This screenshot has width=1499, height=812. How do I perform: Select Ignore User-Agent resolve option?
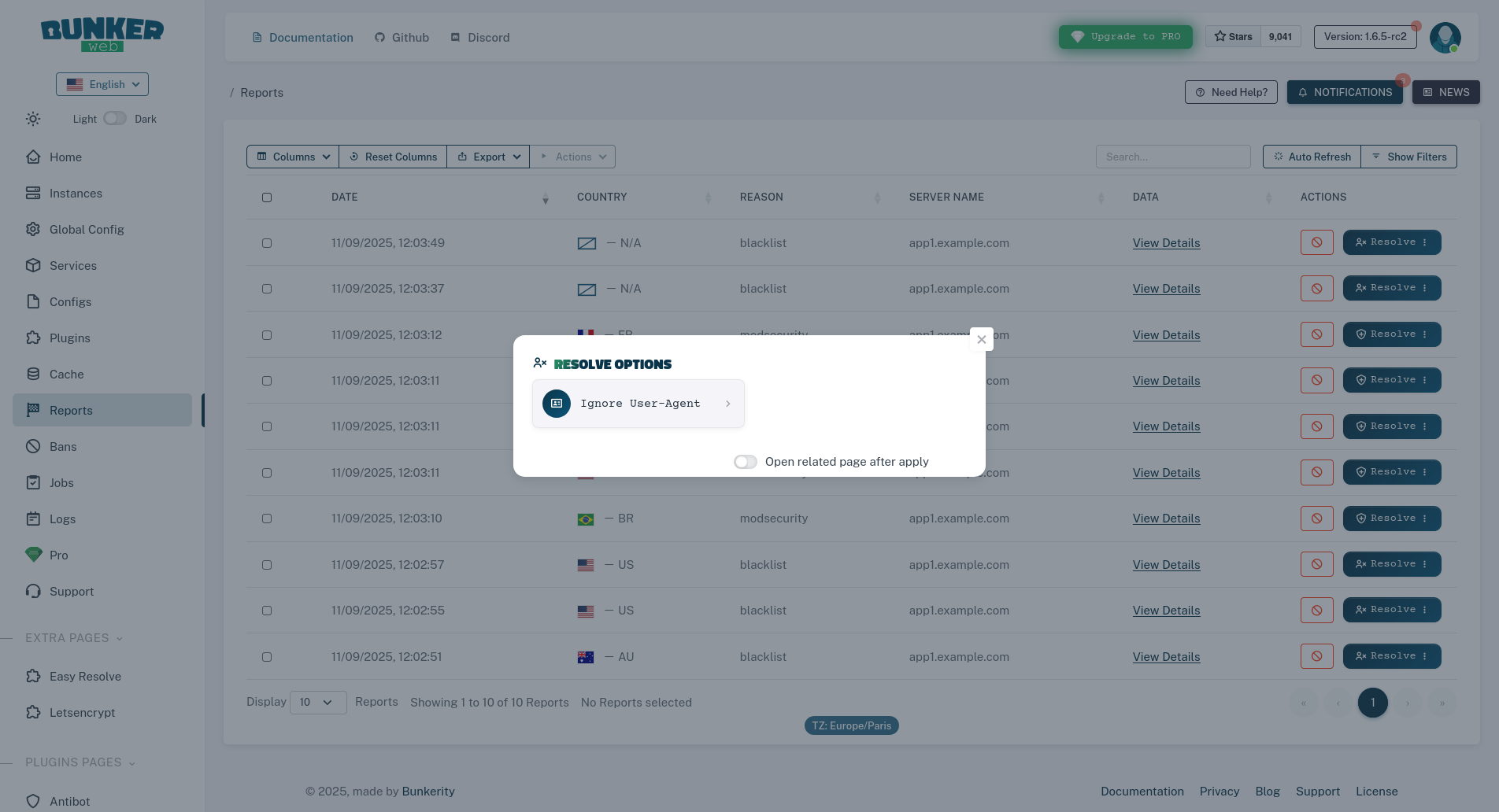click(638, 403)
